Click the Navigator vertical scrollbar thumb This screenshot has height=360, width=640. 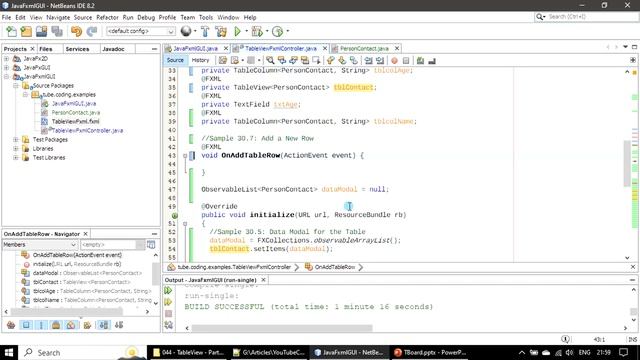click(x=156, y=273)
